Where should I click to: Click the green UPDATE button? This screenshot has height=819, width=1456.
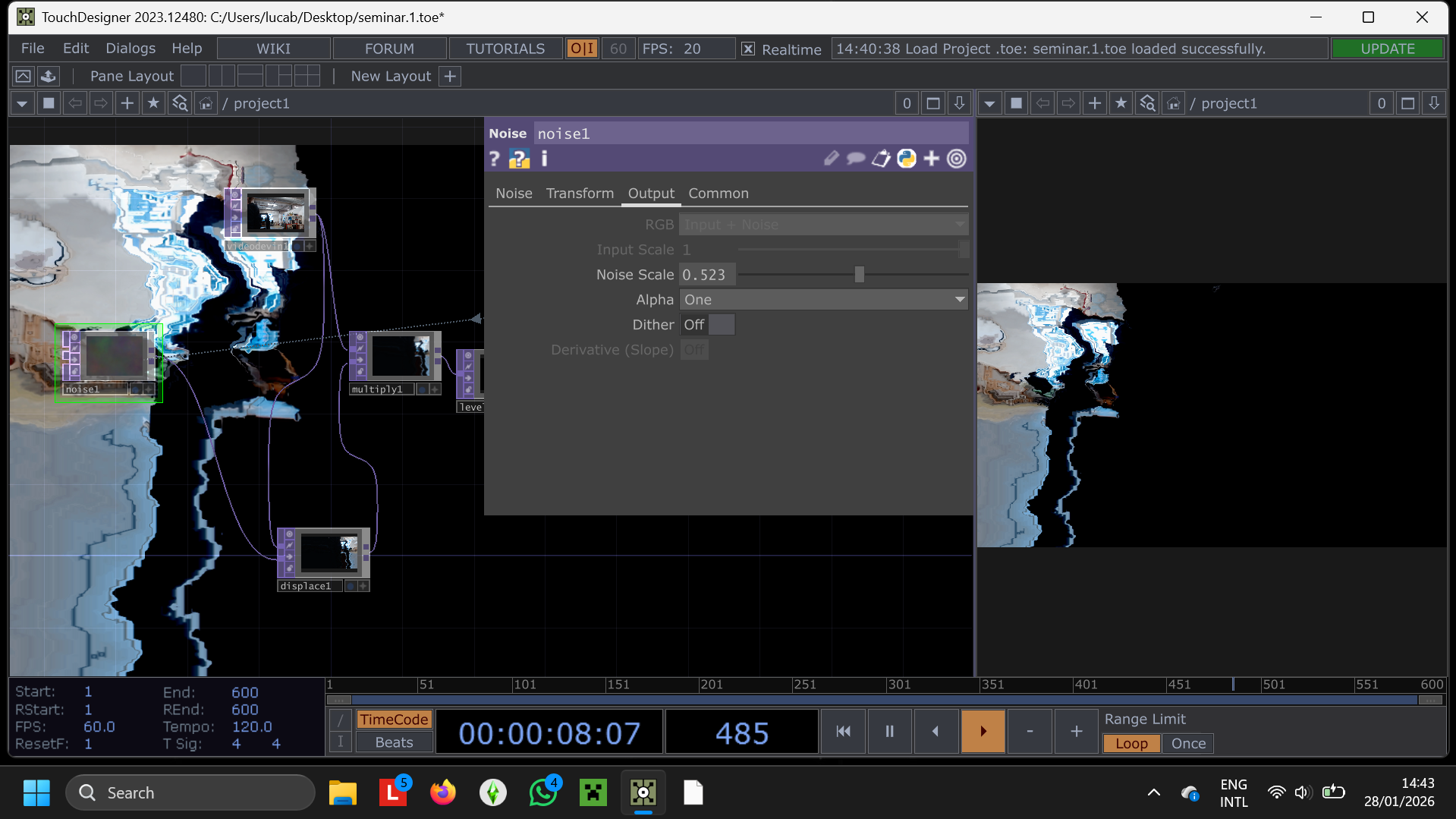[1387, 49]
